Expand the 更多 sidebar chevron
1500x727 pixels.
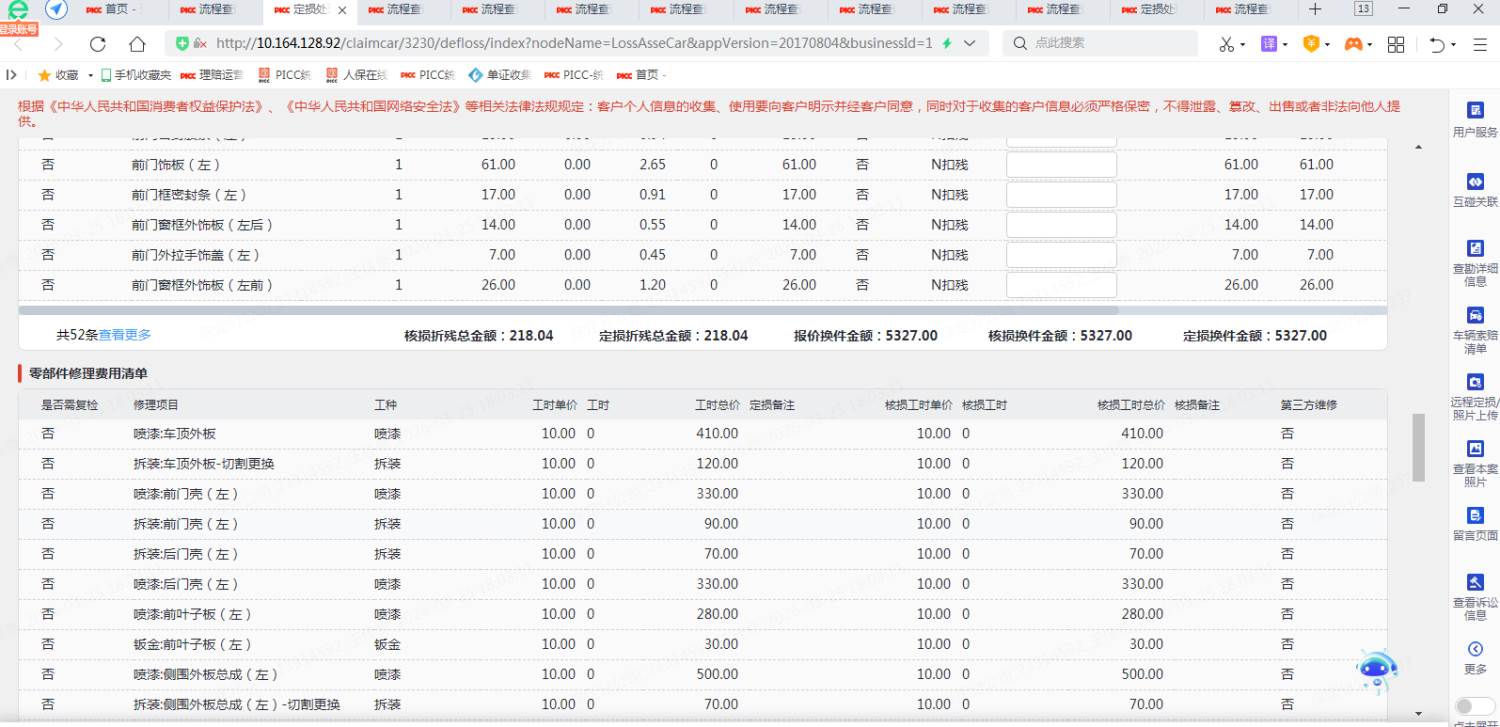click(x=1474, y=649)
